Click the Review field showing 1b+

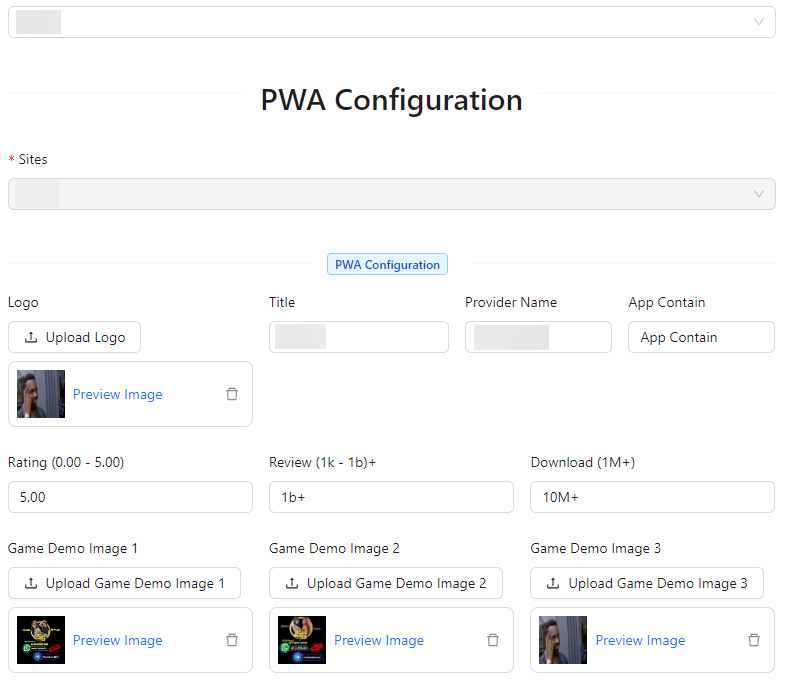[391, 497]
